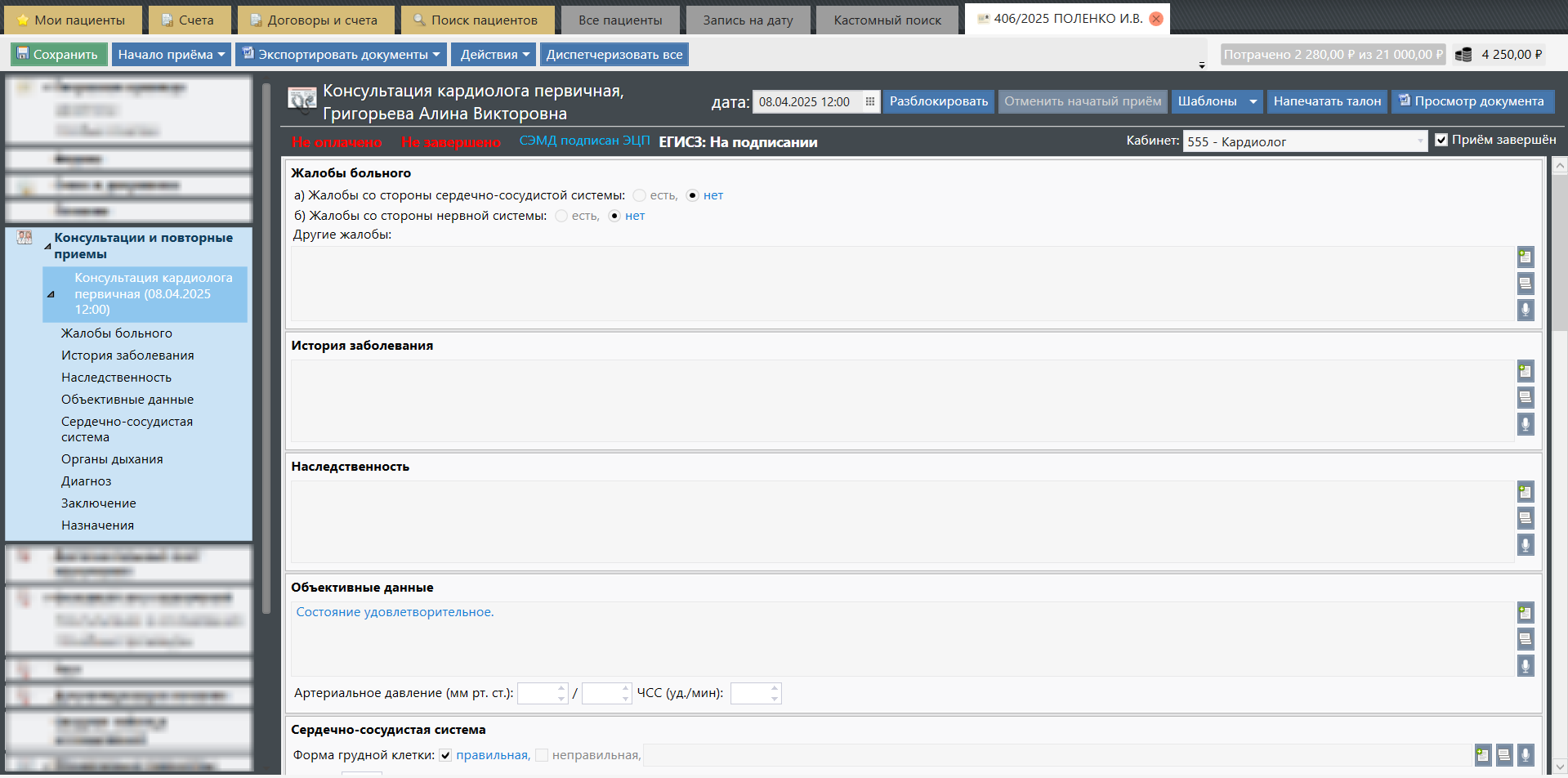Screen dimensions: 1568x778
Task: Expand the Шаблоны dropdown
Action: [x=1253, y=101]
